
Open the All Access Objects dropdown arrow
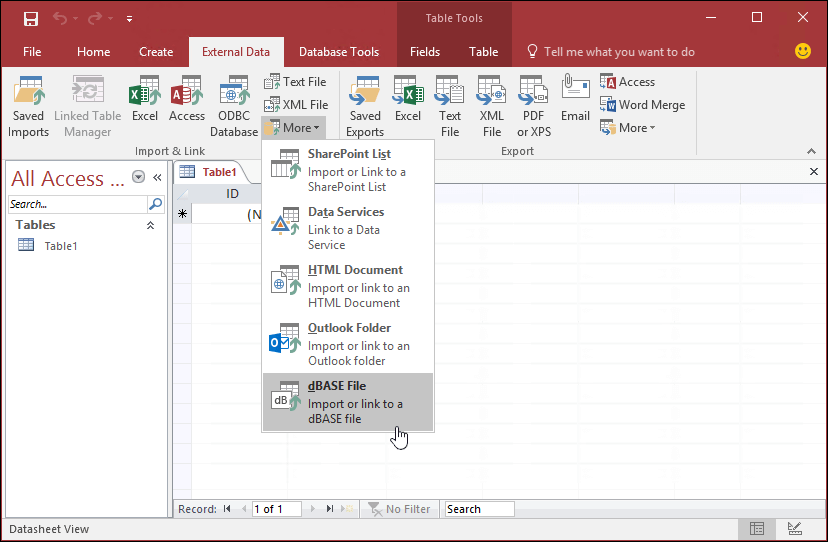[138, 178]
